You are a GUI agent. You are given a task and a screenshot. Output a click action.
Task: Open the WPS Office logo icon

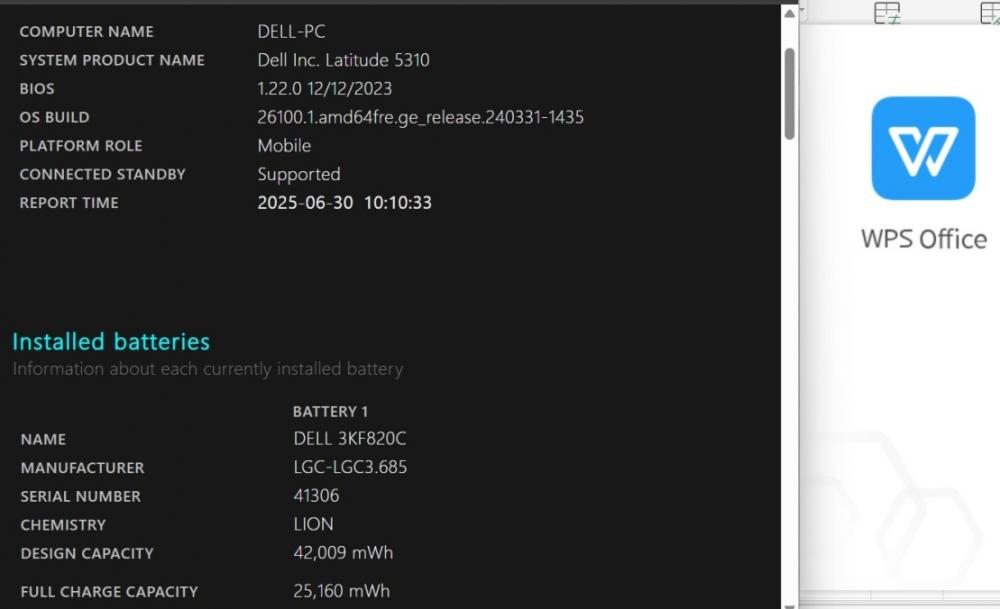click(x=923, y=148)
